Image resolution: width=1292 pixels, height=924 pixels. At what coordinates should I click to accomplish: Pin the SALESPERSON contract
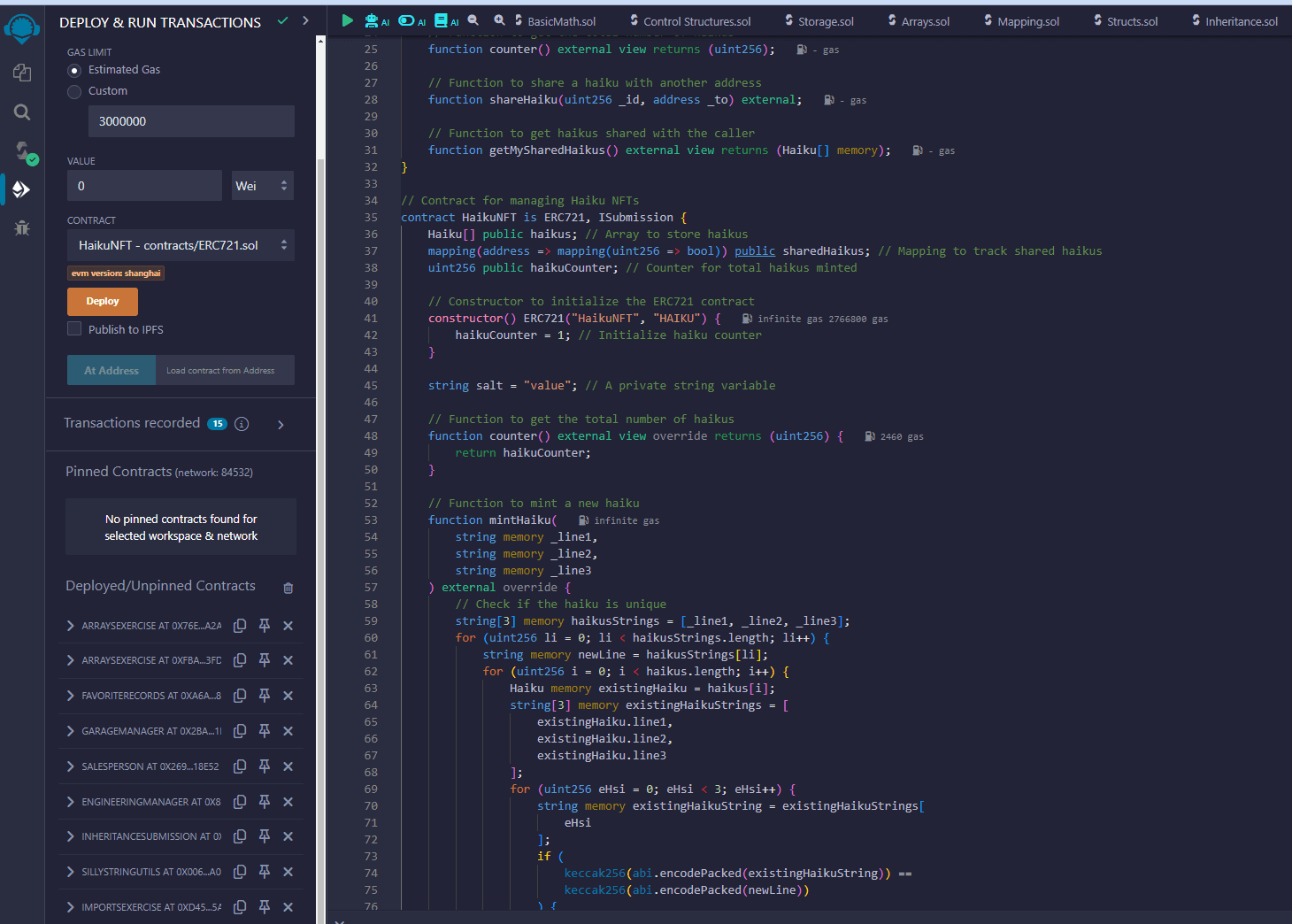pyautogui.click(x=264, y=766)
